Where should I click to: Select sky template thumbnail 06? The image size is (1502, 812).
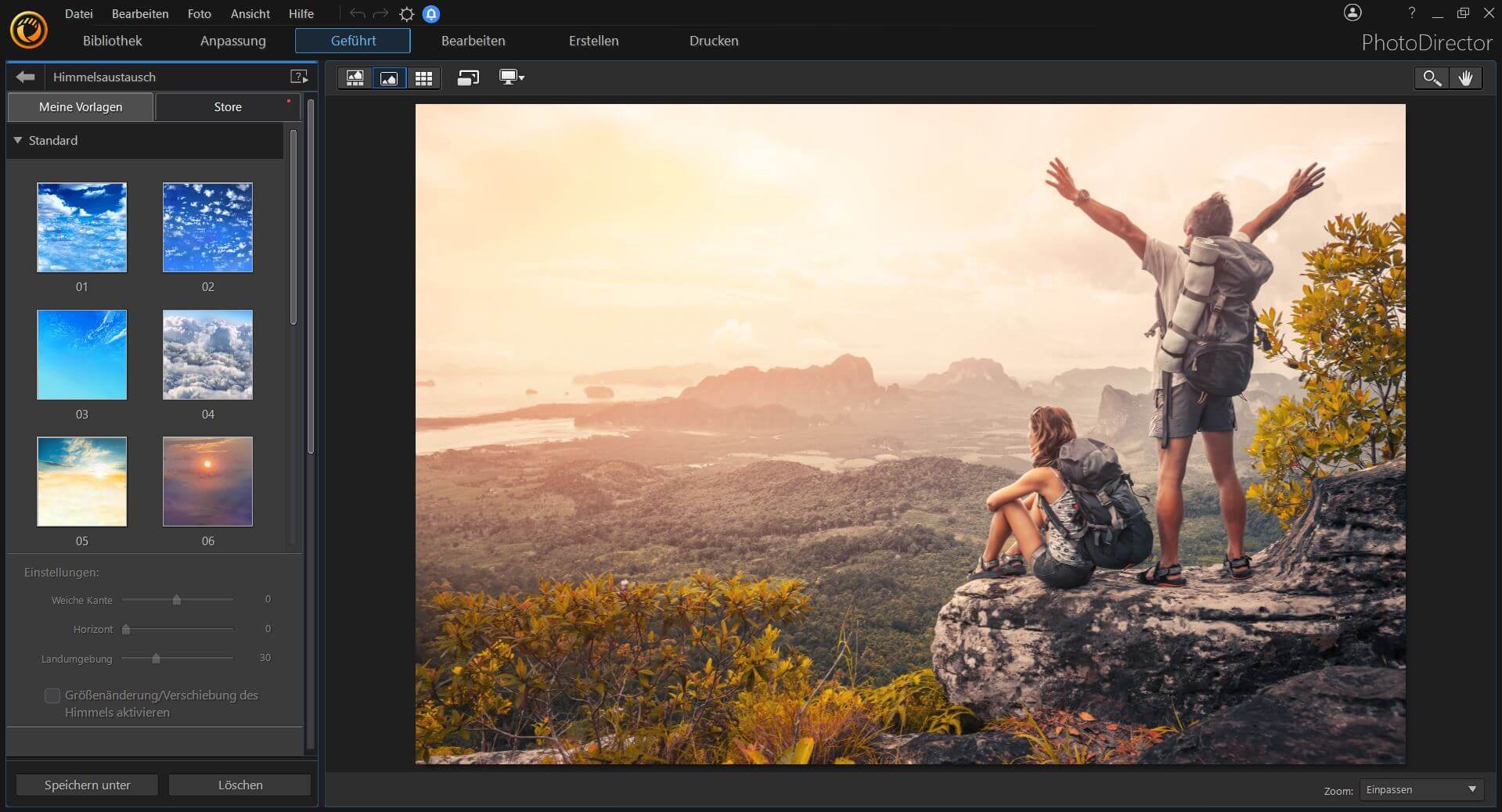[207, 481]
